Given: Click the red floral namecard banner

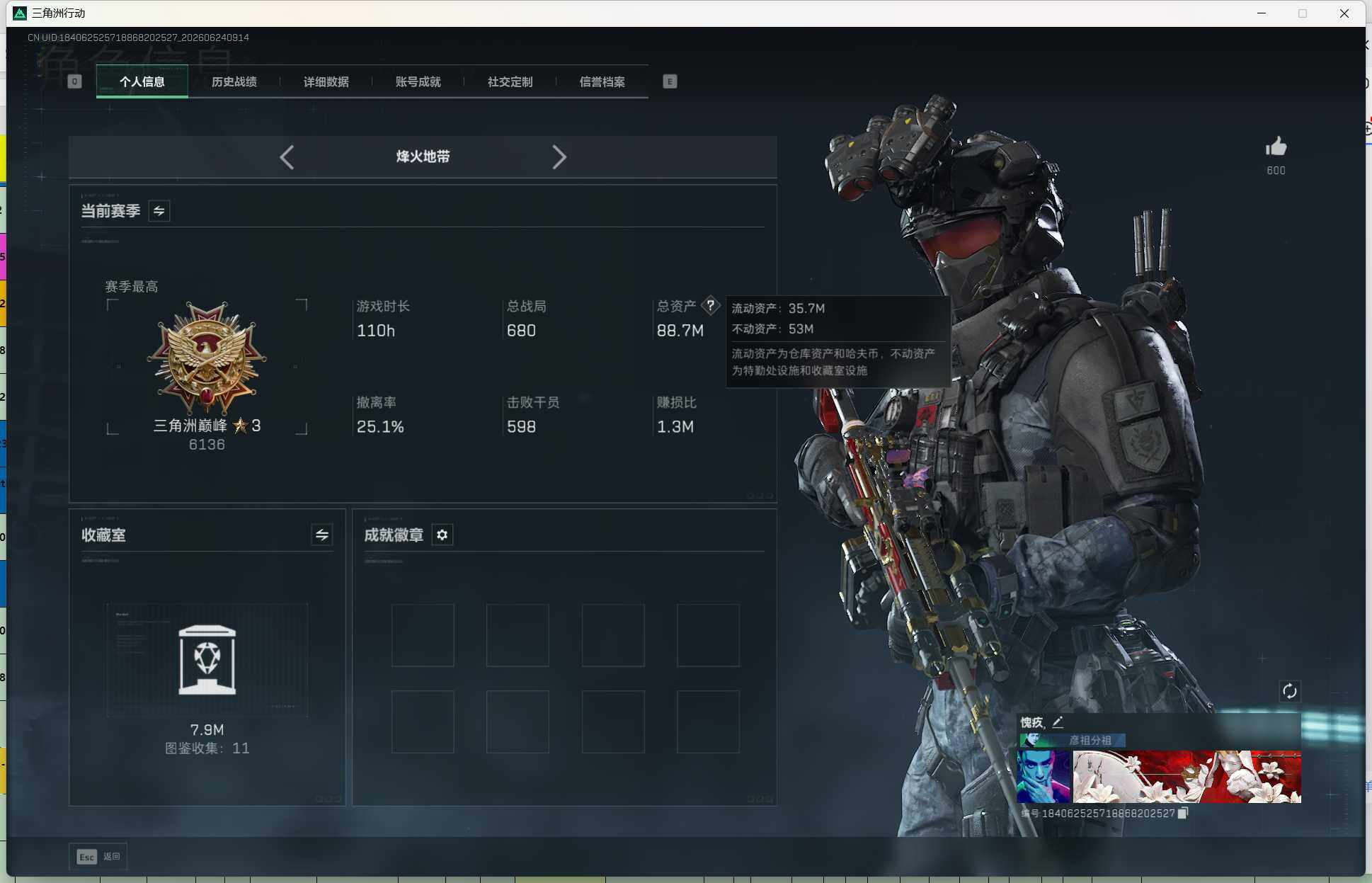Looking at the screenshot, I should (1187, 776).
